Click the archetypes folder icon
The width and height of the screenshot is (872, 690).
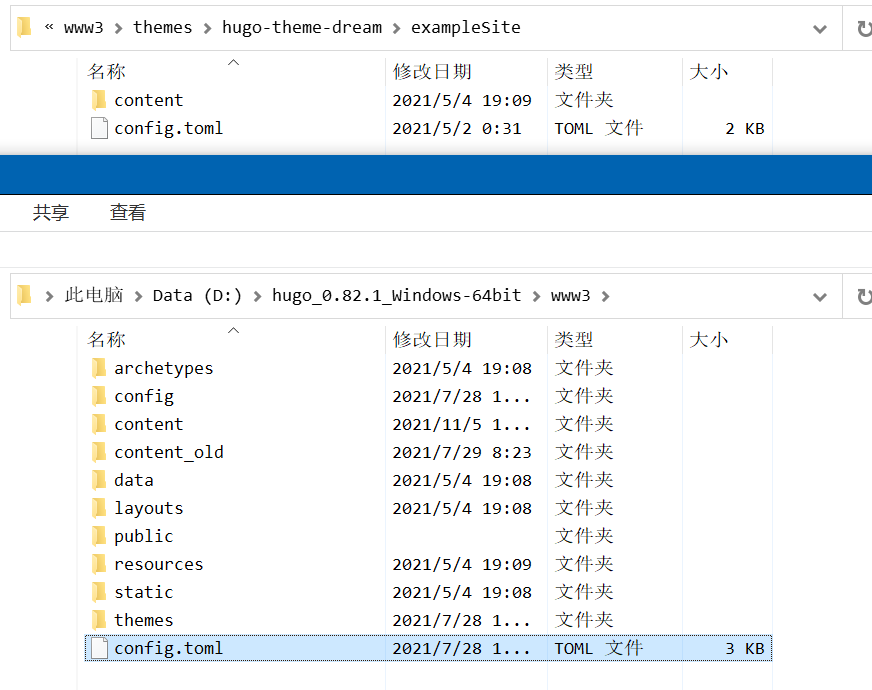click(x=98, y=368)
